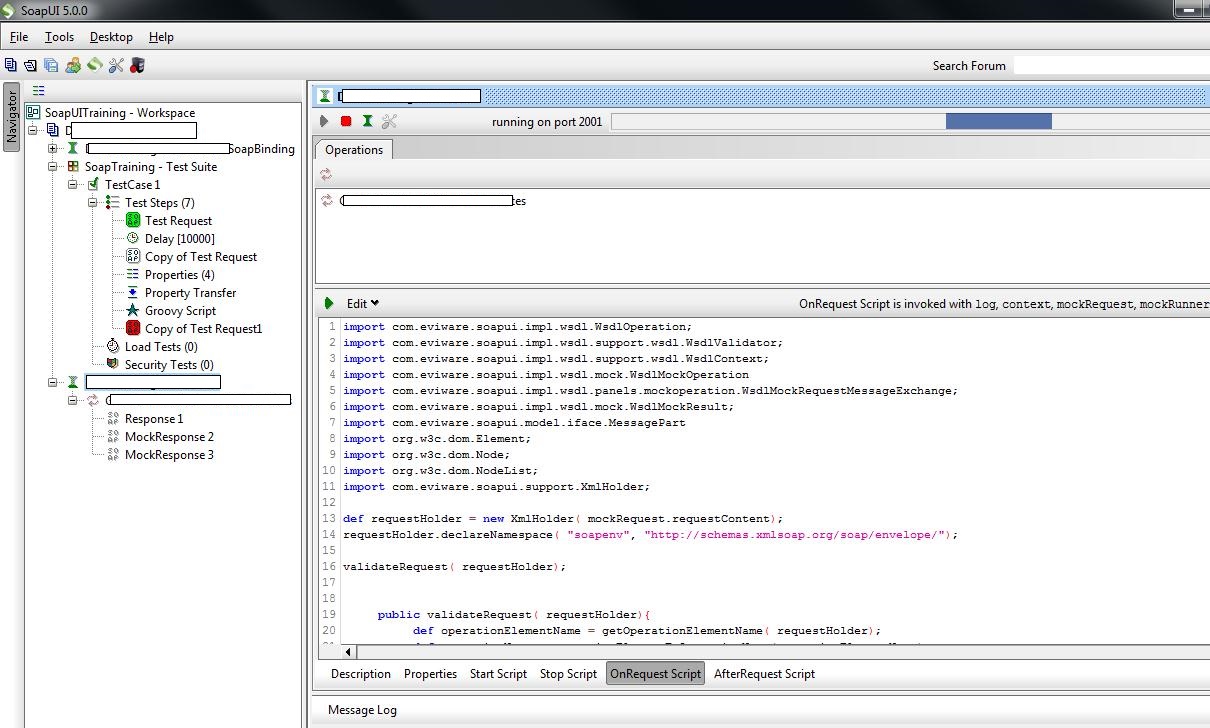
Task: Create a new SOAP project
Action: coord(12,64)
